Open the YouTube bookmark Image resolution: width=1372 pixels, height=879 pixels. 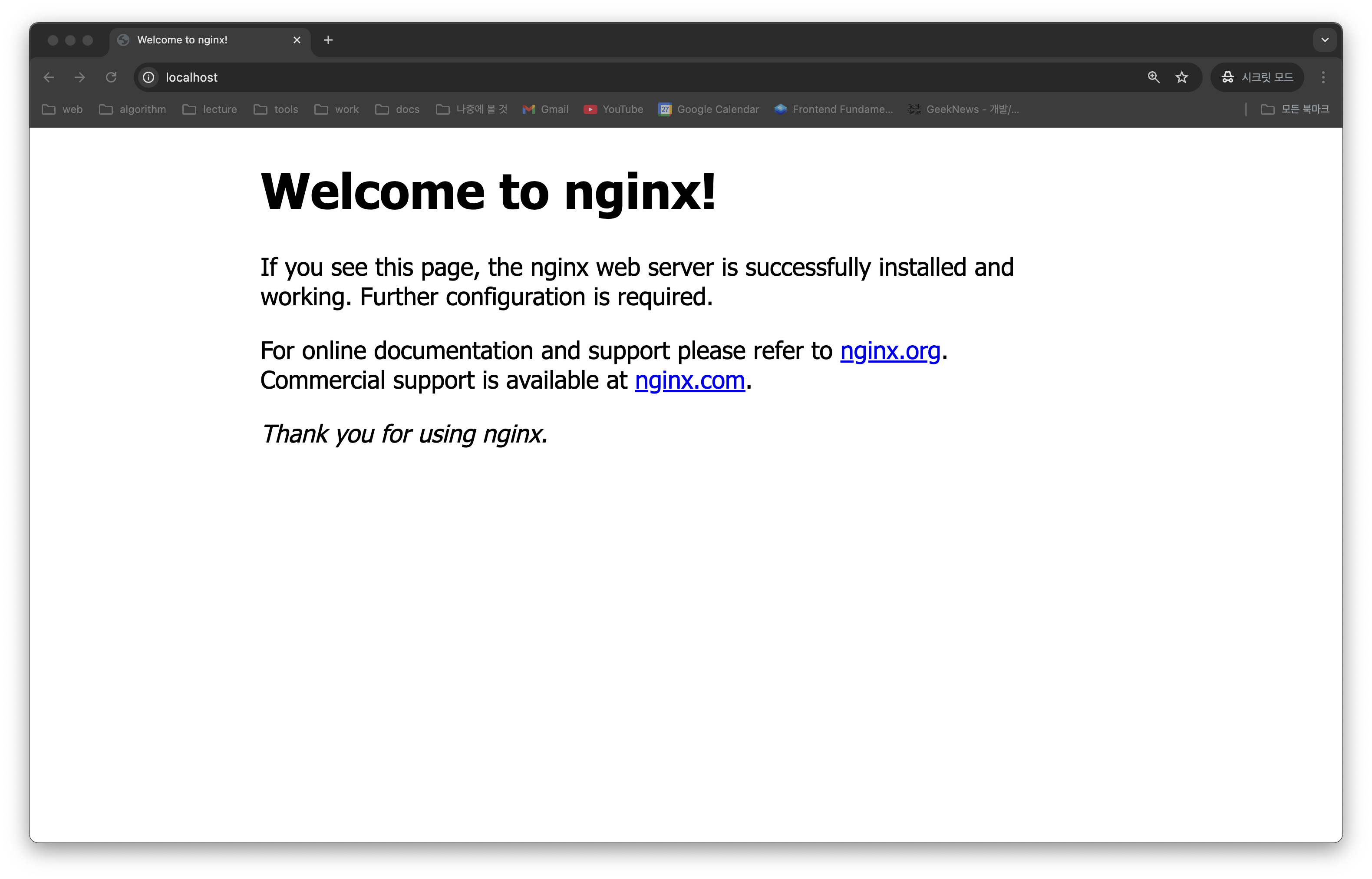[x=613, y=109]
